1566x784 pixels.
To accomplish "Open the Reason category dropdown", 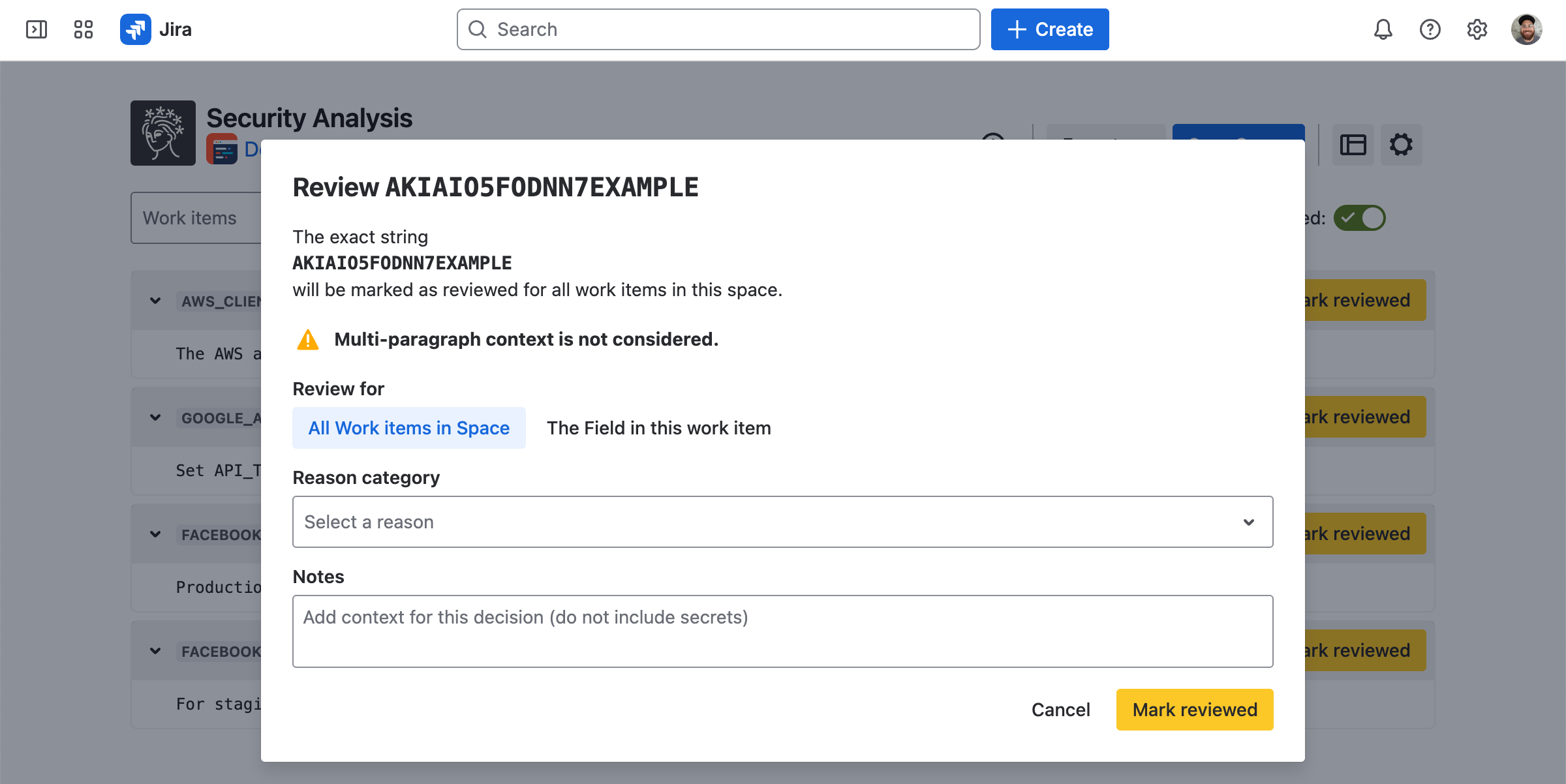I will [782, 522].
